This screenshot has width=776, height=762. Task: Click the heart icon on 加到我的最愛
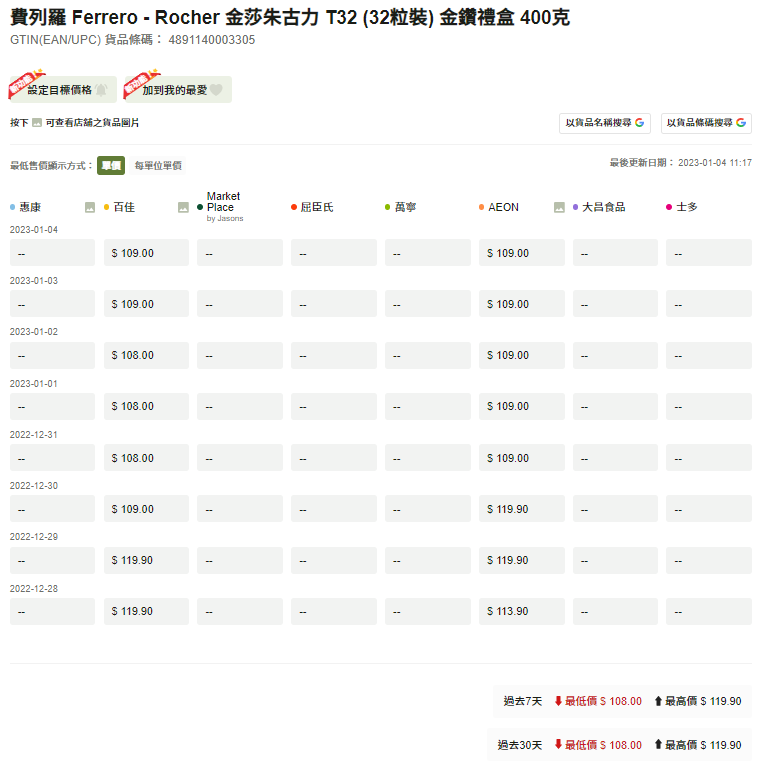(216, 90)
